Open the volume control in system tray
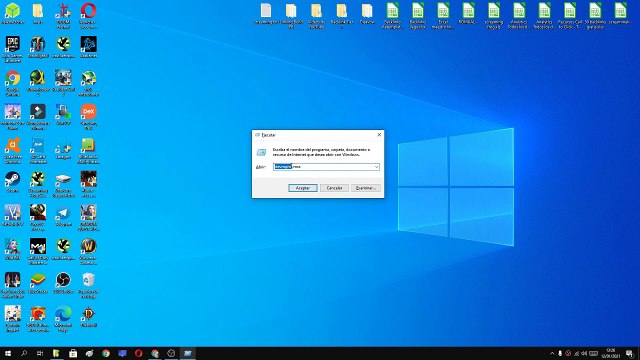Image resolution: width=640 pixels, height=360 pixels. (584, 353)
